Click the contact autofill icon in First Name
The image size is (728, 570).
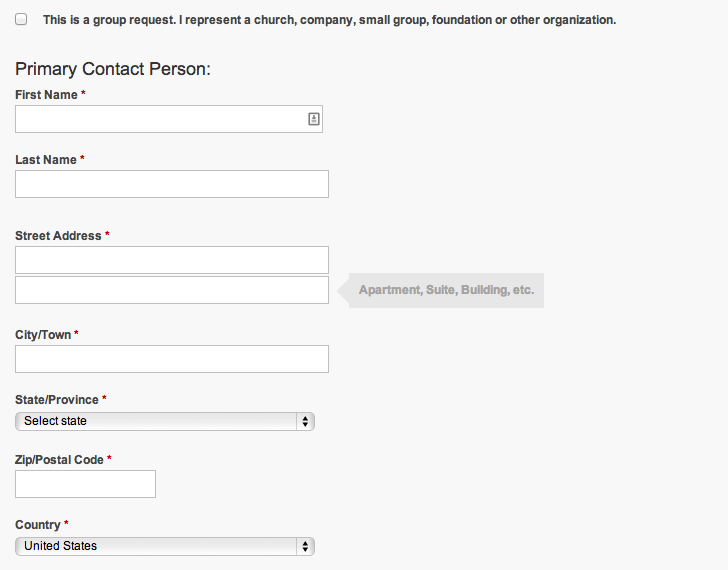(314, 119)
